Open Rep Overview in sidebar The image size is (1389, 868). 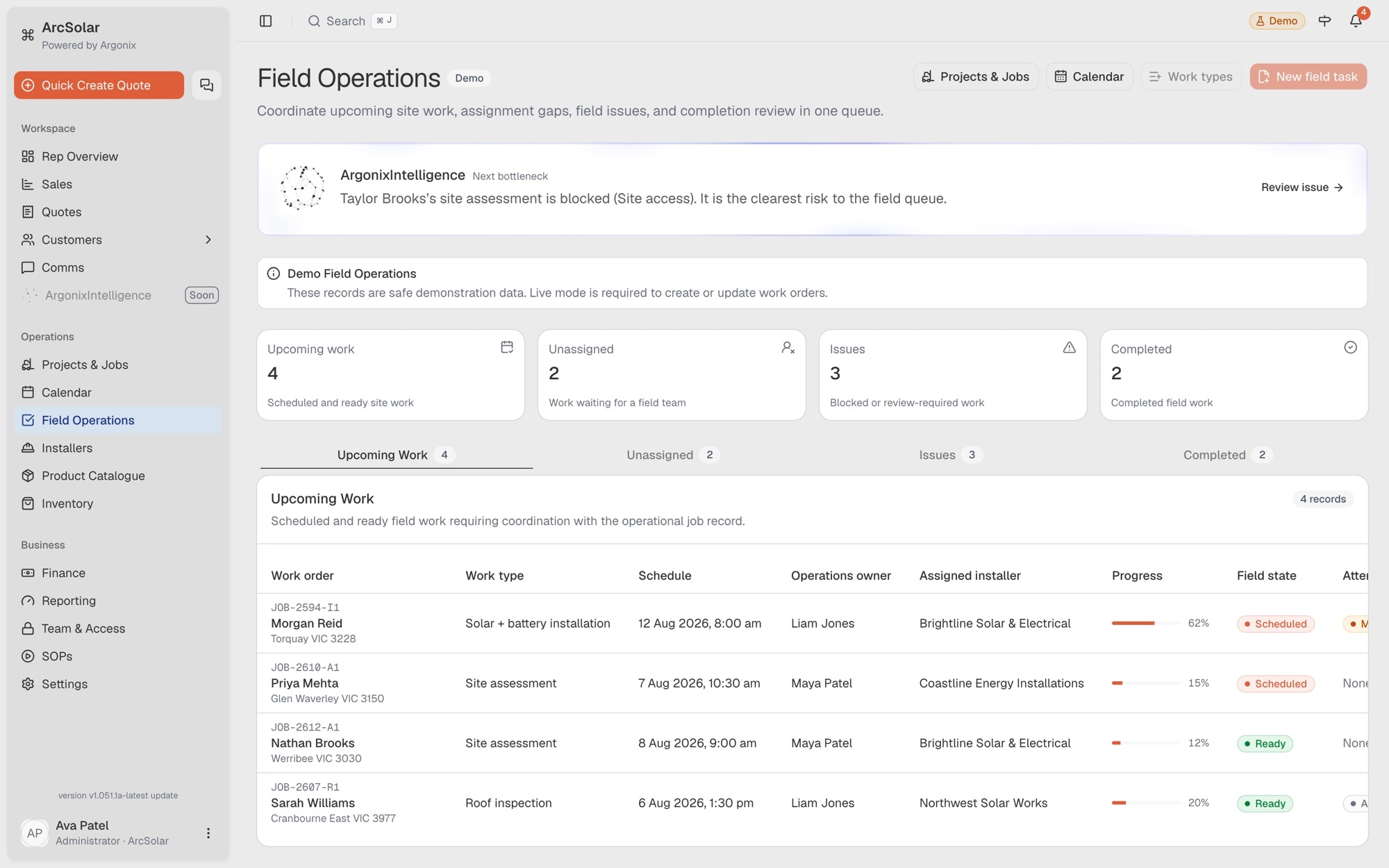pyautogui.click(x=118, y=156)
